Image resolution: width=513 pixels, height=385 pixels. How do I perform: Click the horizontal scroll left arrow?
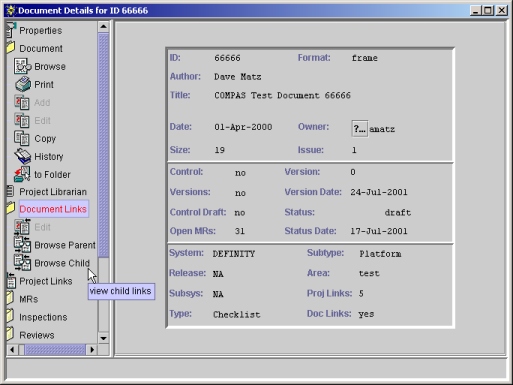(x=12, y=350)
